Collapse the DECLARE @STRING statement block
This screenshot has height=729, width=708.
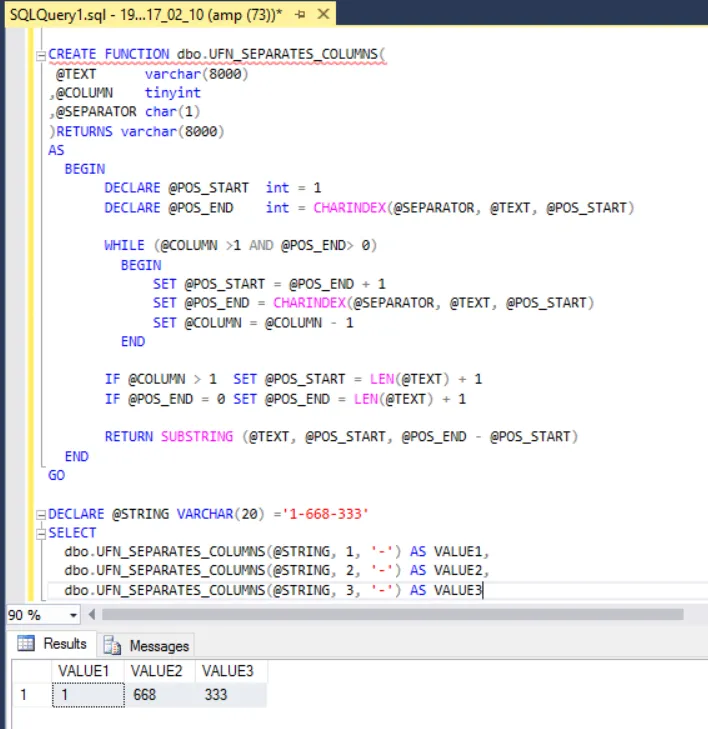[41, 515]
